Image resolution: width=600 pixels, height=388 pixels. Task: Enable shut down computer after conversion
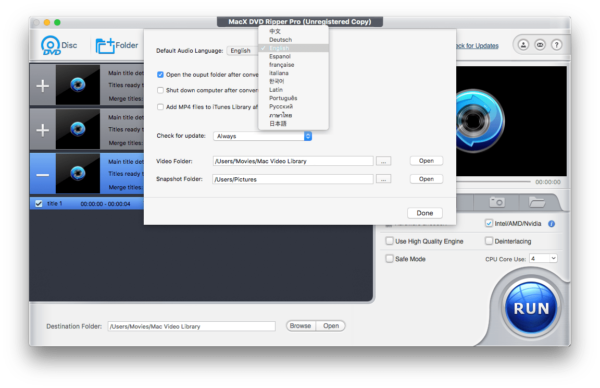point(160,90)
